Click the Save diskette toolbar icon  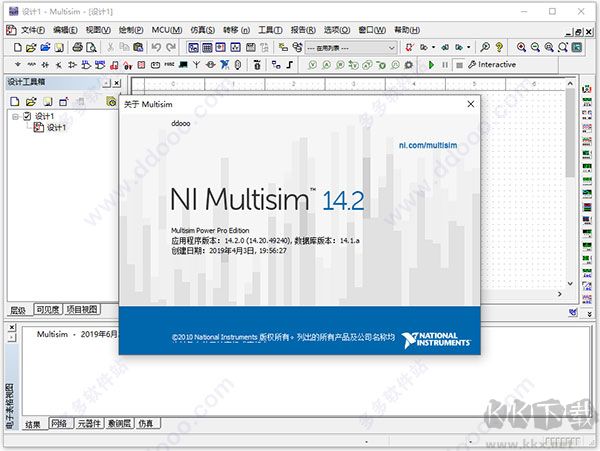click(60, 47)
